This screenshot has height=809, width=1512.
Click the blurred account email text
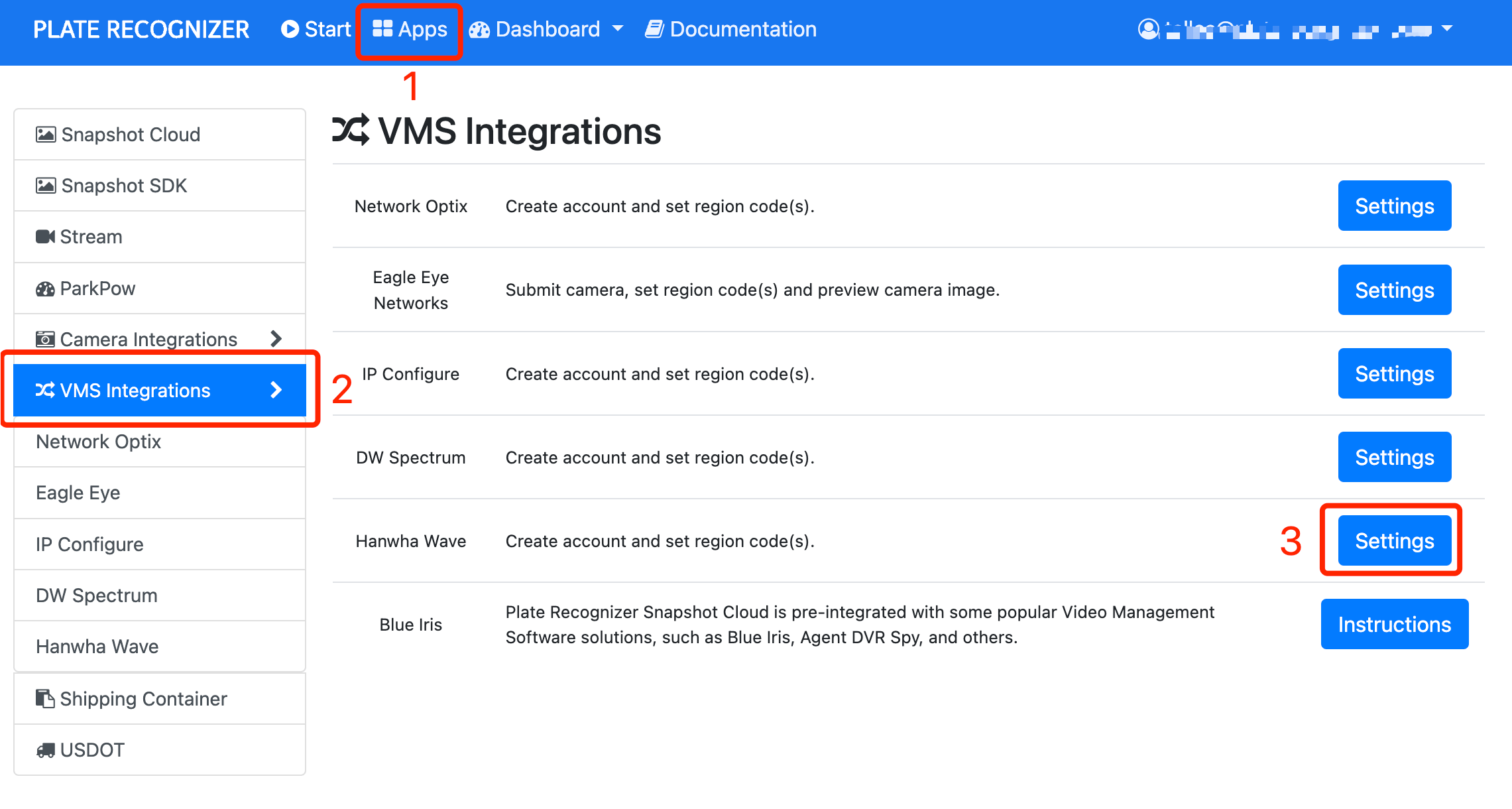[1299, 30]
